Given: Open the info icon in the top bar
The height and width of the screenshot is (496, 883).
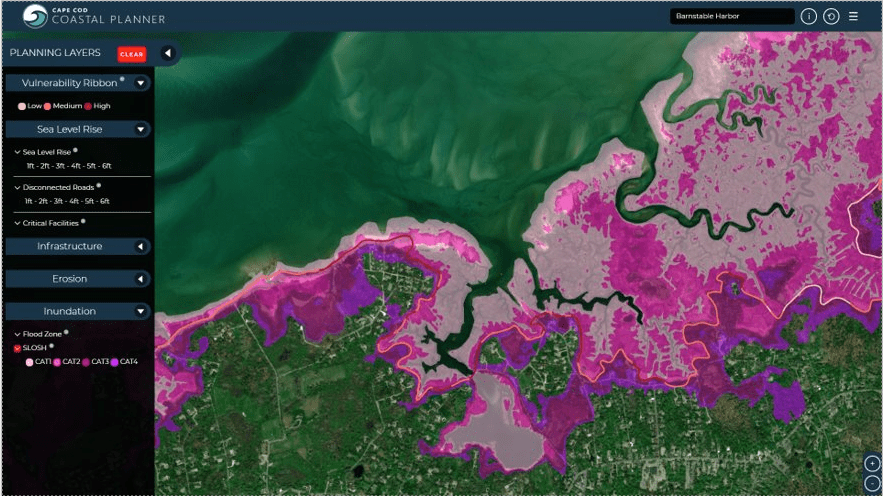Looking at the screenshot, I should [809, 16].
